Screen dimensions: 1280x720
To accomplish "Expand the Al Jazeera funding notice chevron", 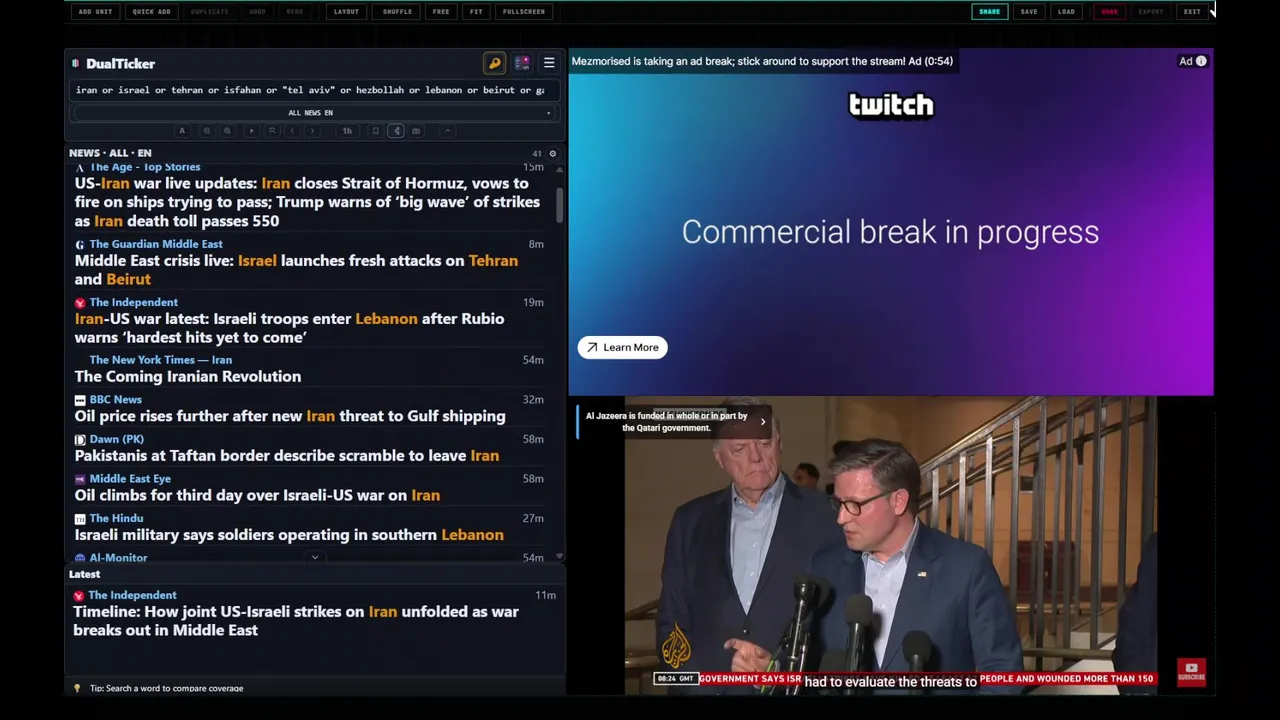I will pyautogui.click(x=763, y=421).
